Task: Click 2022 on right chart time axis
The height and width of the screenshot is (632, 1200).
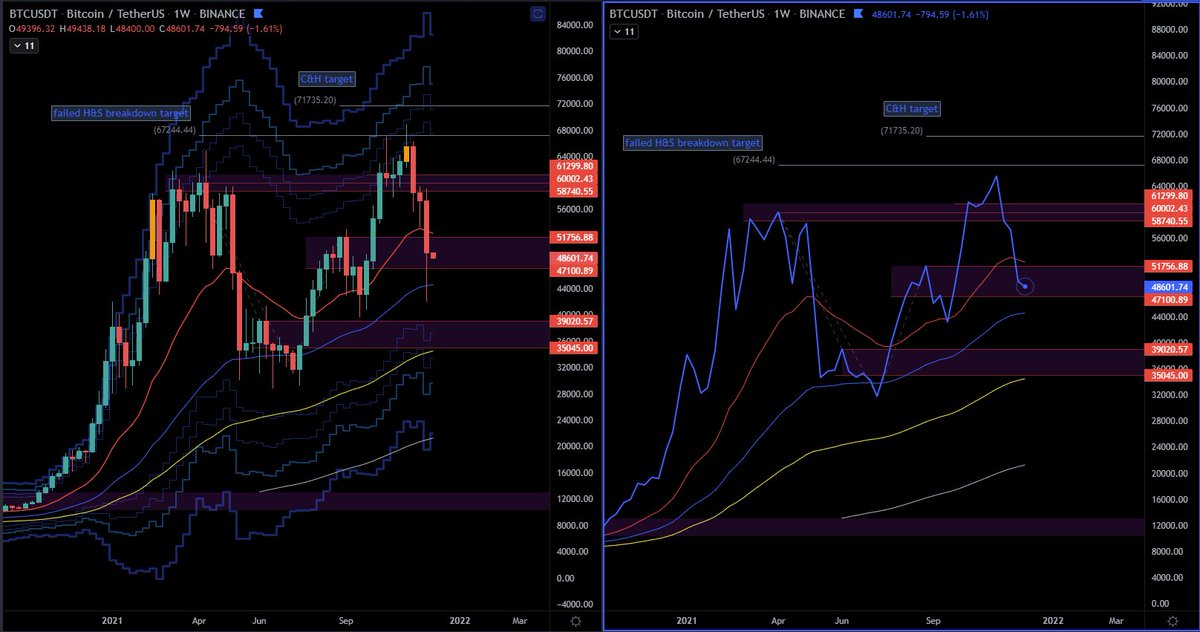Action: [1053, 621]
